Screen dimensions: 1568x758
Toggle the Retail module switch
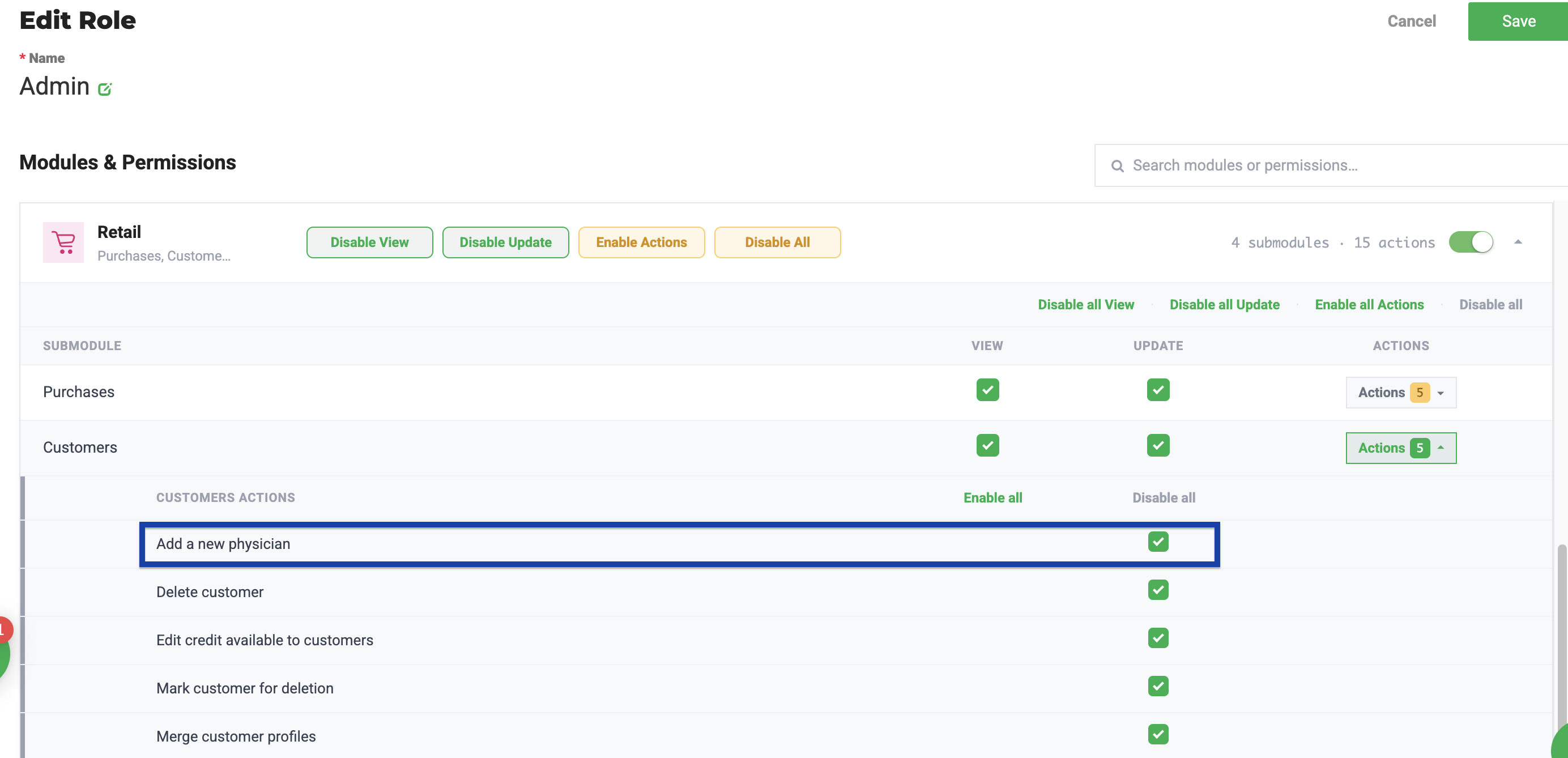(1471, 242)
